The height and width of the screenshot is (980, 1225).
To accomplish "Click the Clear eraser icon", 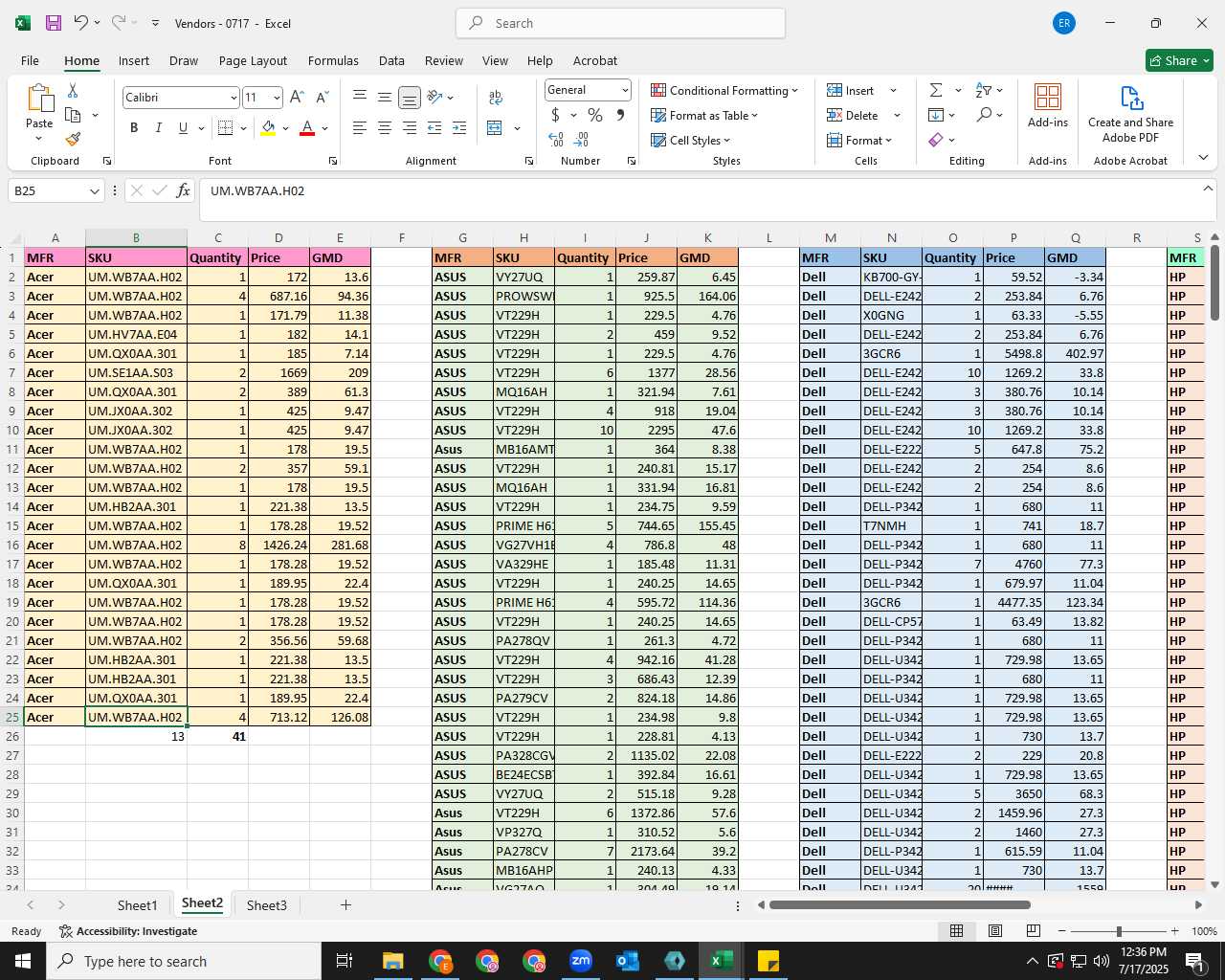I will pos(936,140).
